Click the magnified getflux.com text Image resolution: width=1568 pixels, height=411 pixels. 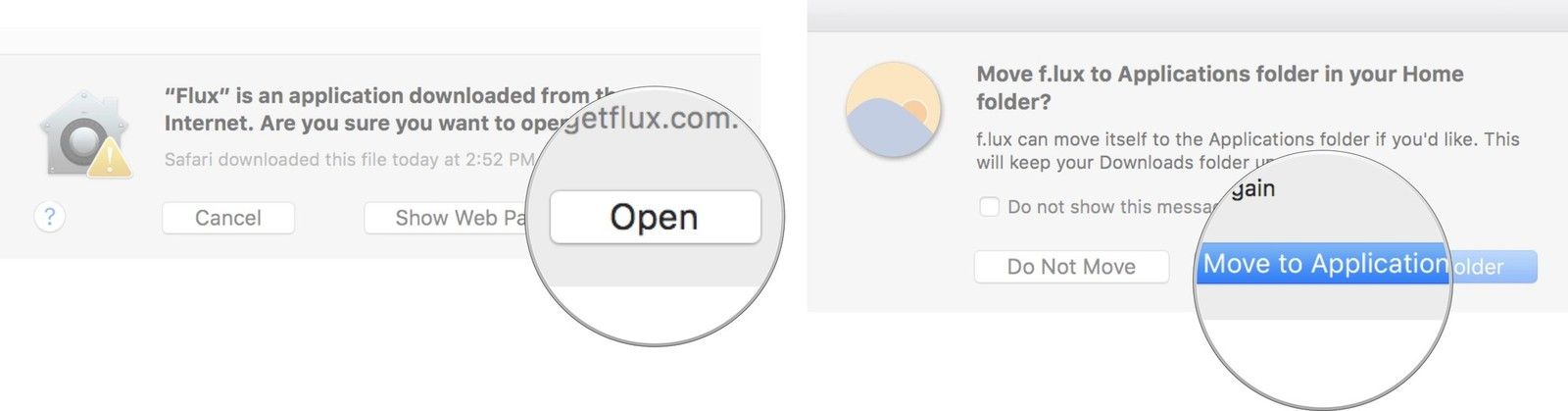652,120
